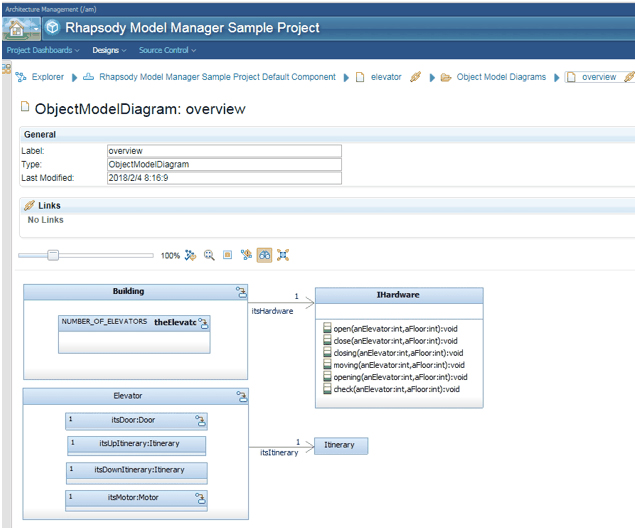Click the itsItinerary association label
Viewport: 635px width, 528px height.
click(x=279, y=453)
